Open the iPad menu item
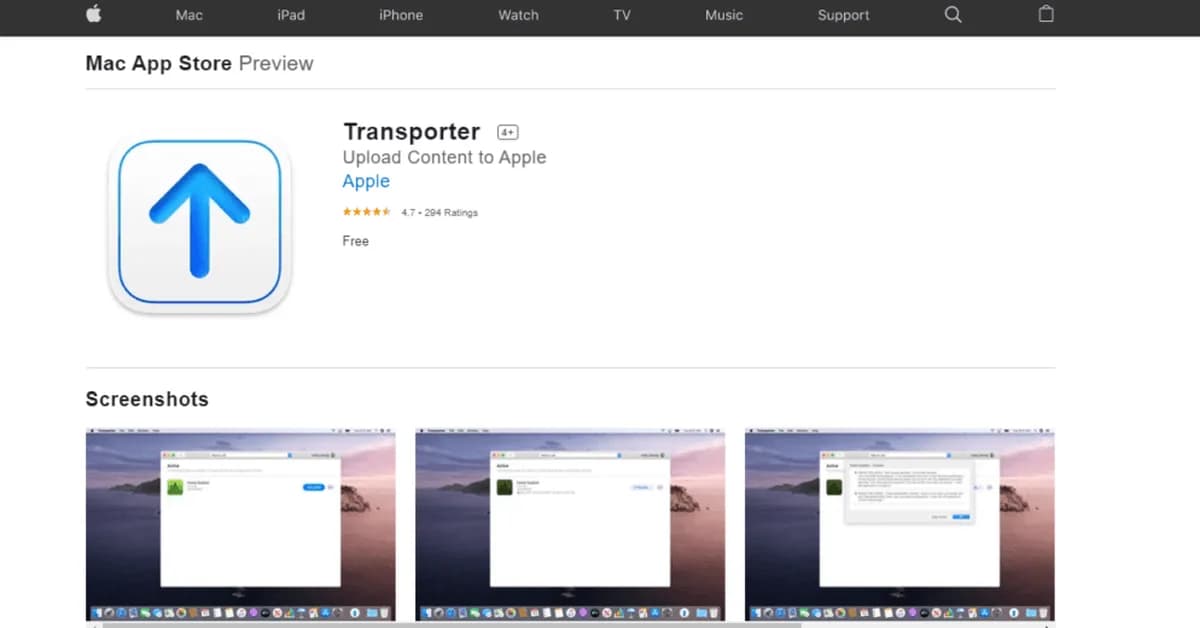The image size is (1200, 628). point(291,15)
